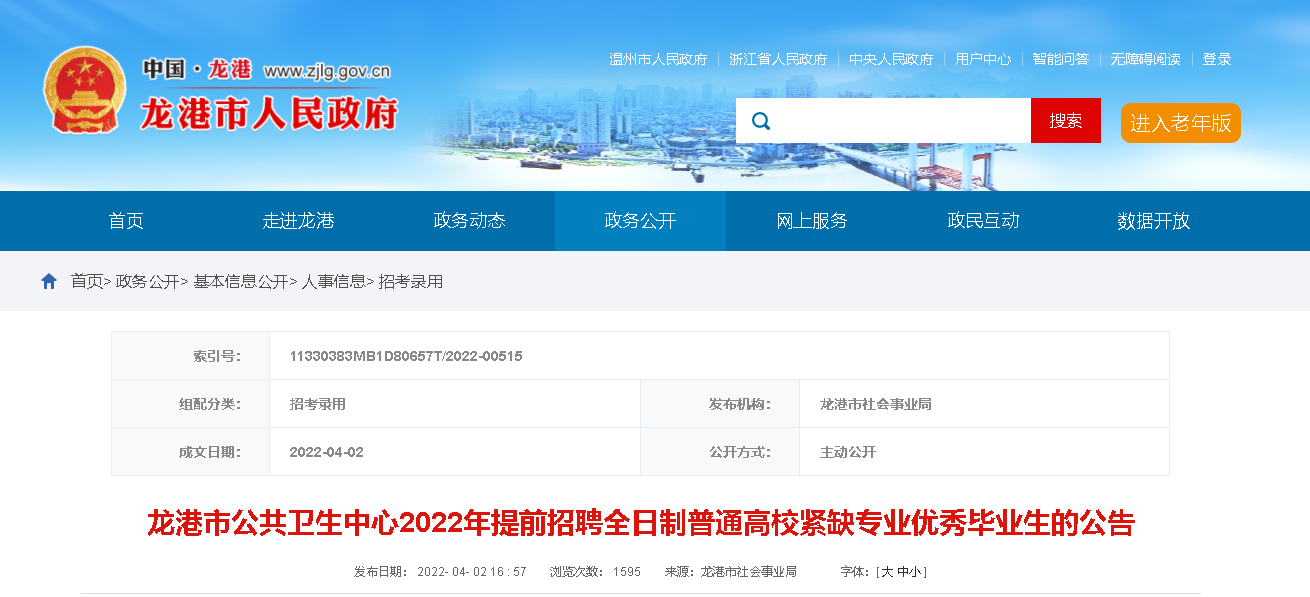This screenshot has width=1310, height=597.
Task: Click 智能问答 in the top bar
Action: (x=1061, y=59)
